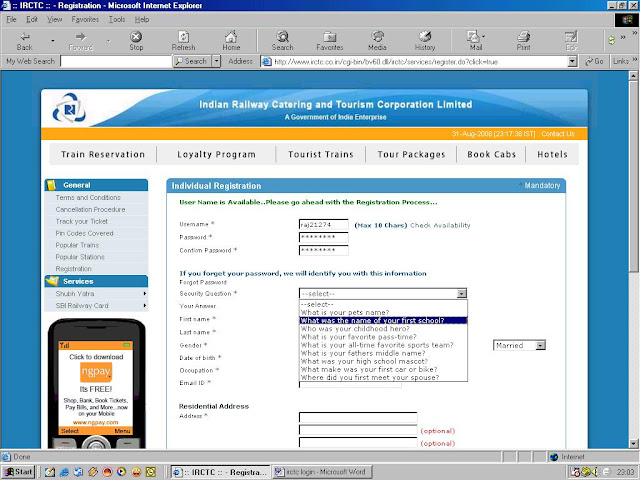Open Cancellation Procedure link
The height and width of the screenshot is (480, 640).
tap(90, 209)
